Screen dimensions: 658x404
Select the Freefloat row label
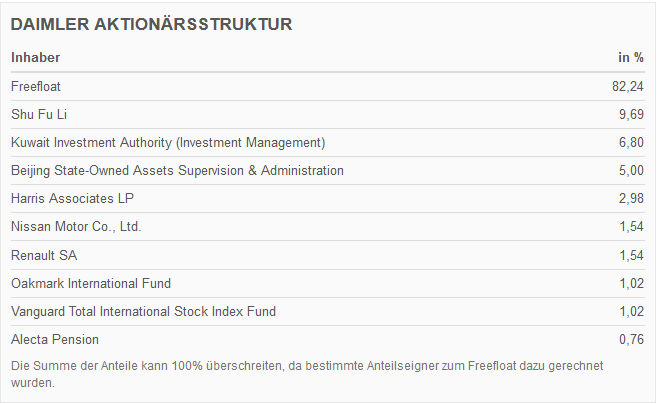36,86
